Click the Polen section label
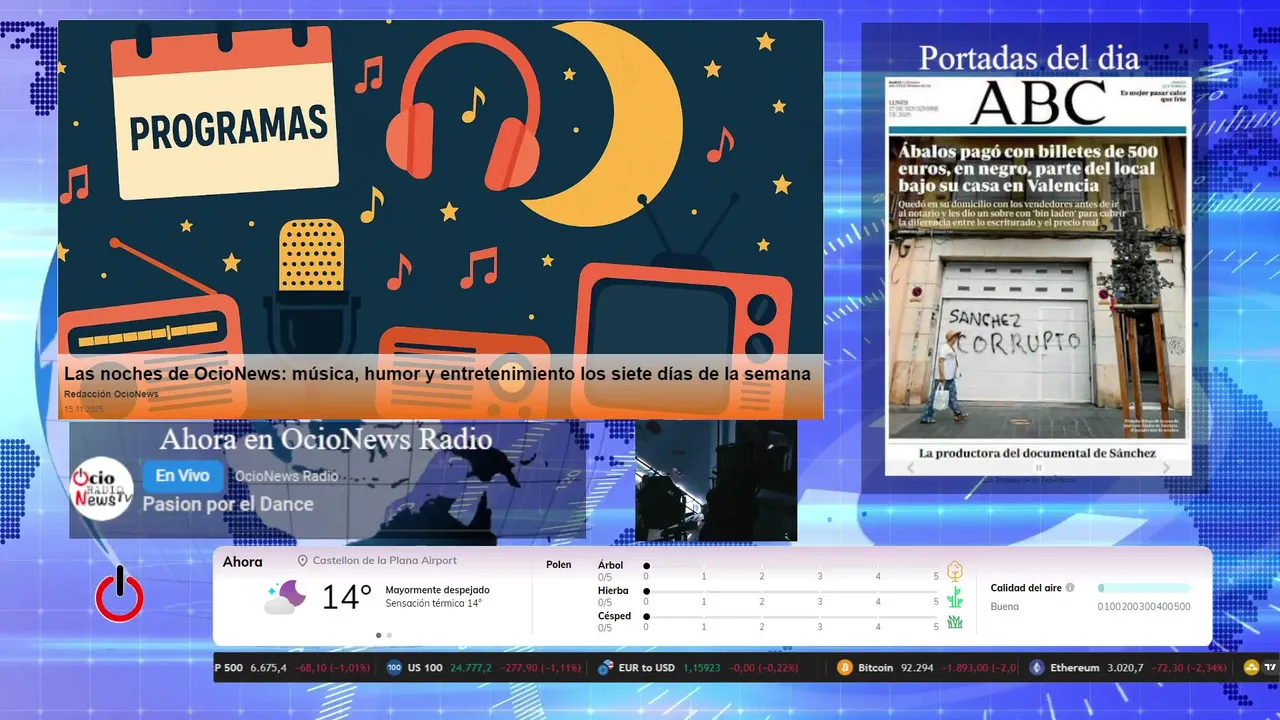This screenshot has width=1280, height=720. point(558,565)
